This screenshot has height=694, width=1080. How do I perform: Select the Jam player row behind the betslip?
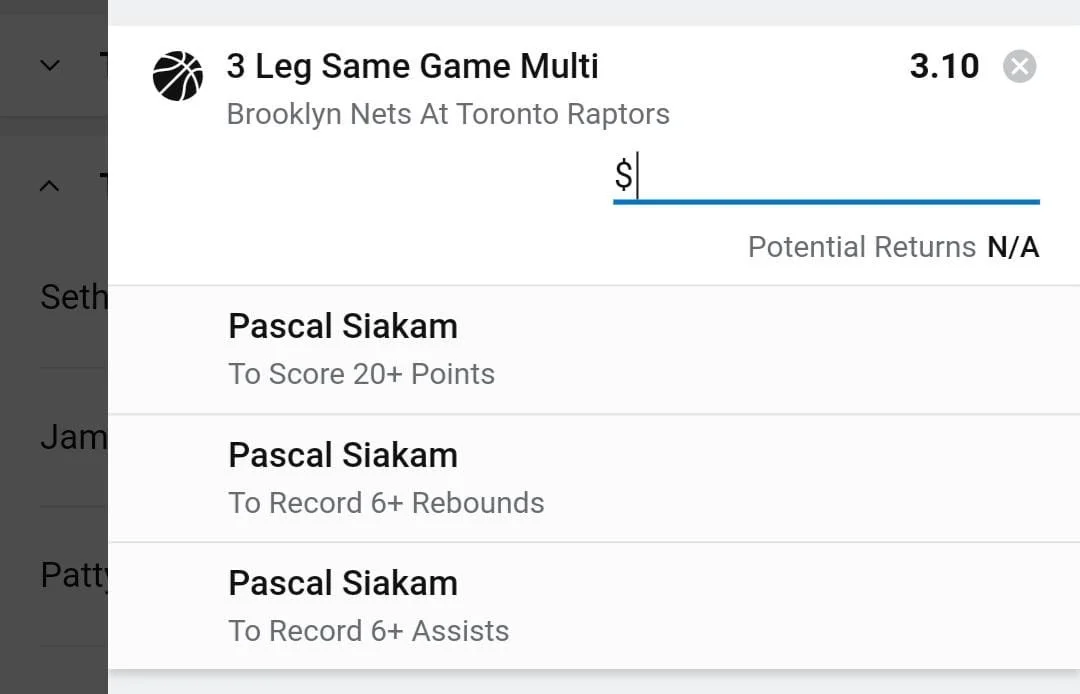(72, 437)
